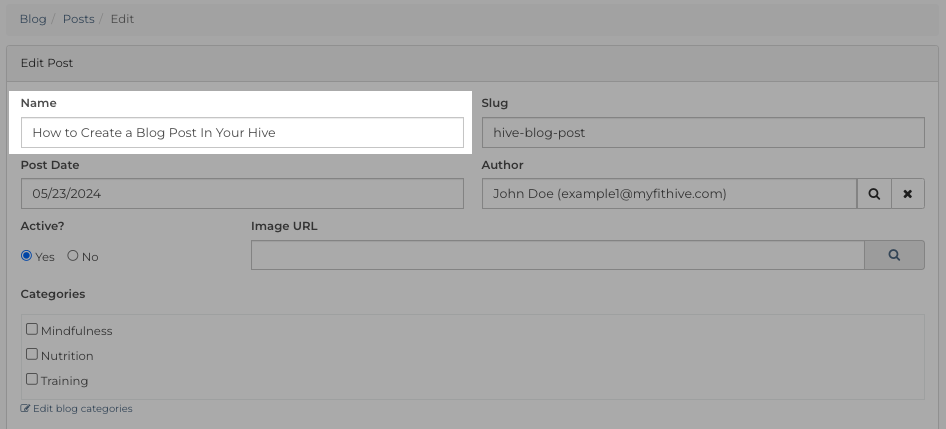Click into the Name input field
946x429 pixels.
click(x=243, y=133)
